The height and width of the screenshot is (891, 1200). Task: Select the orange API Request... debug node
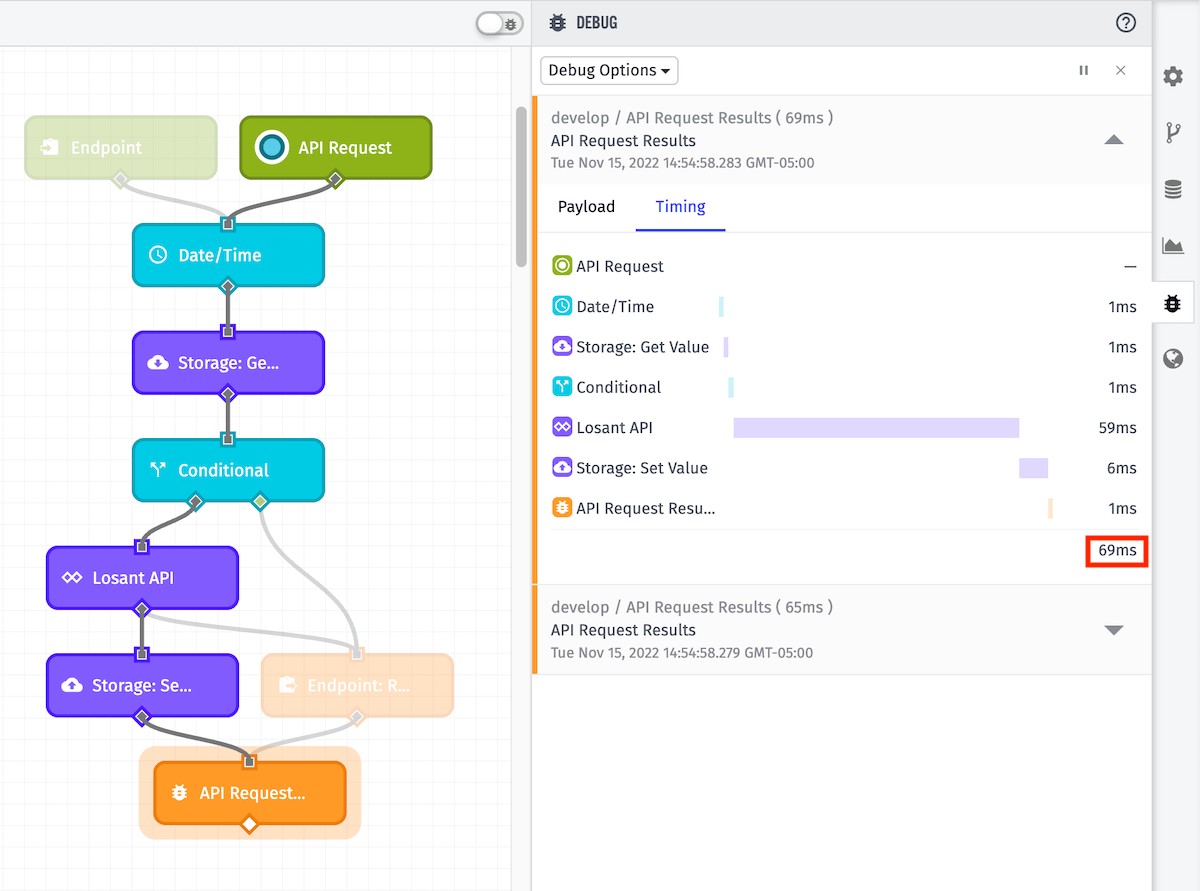click(x=250, y=793)
